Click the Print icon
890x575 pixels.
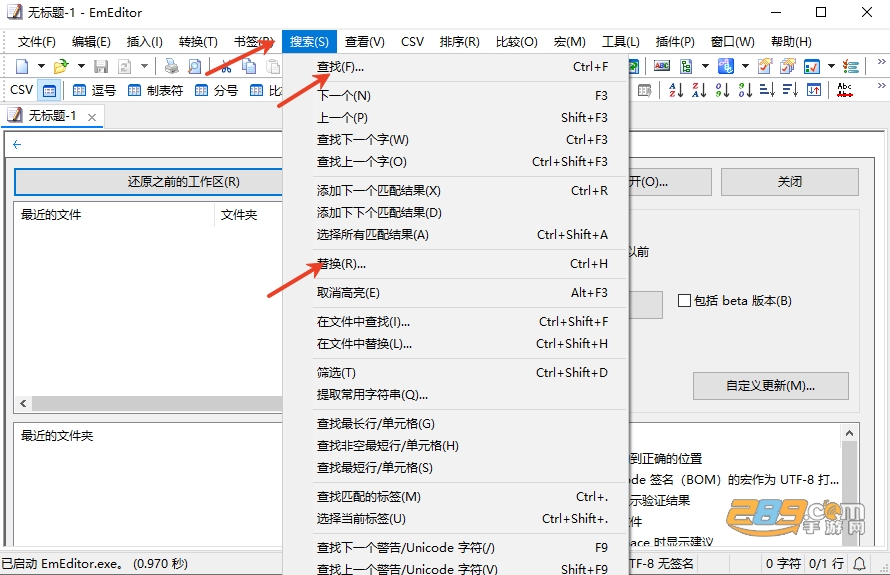(x=171, y=66)
